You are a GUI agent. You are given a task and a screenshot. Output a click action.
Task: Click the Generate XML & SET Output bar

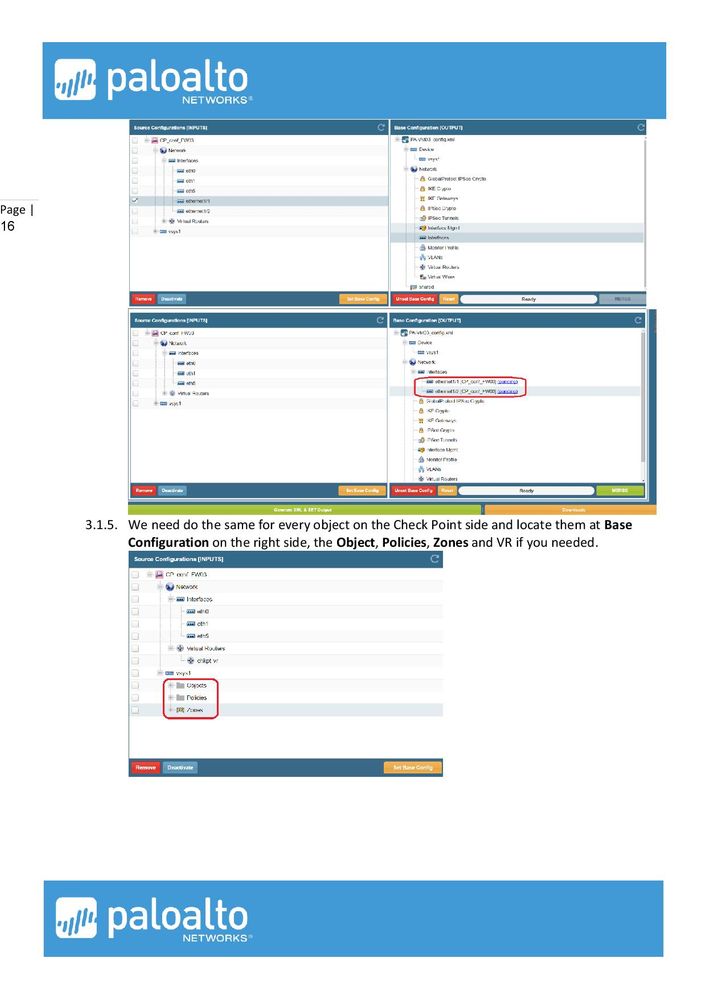pos(304,510)
